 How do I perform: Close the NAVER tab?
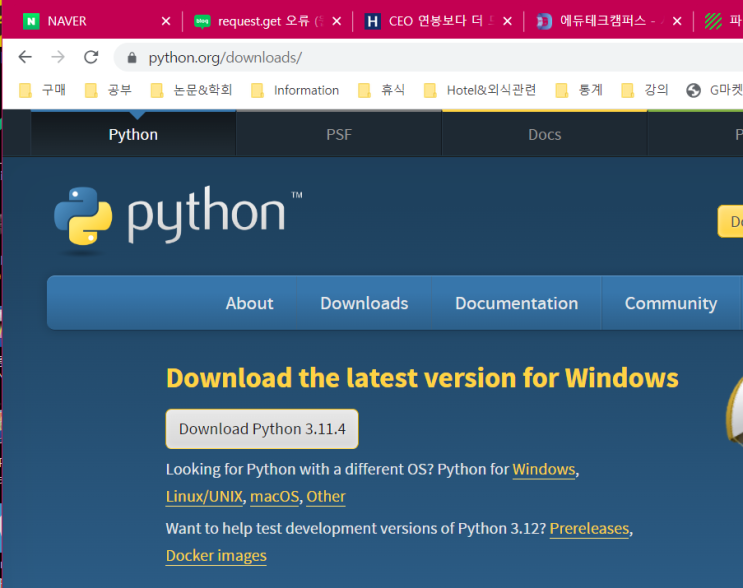pos(166,21)
